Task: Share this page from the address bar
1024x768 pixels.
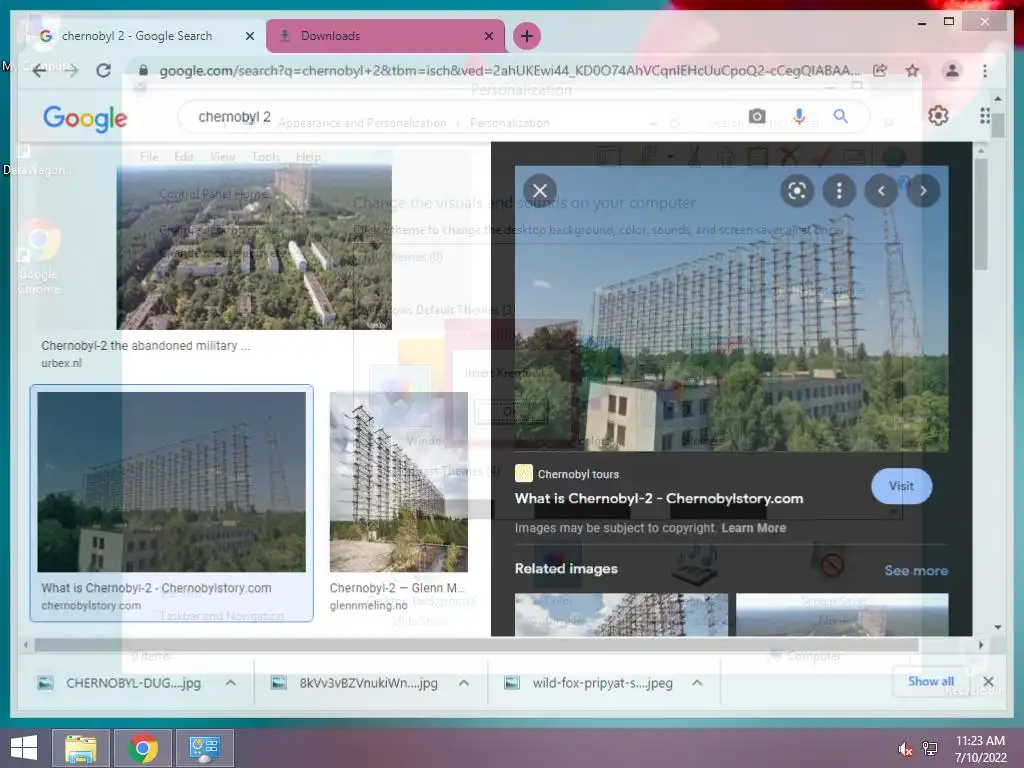Action: click(880, 71)
